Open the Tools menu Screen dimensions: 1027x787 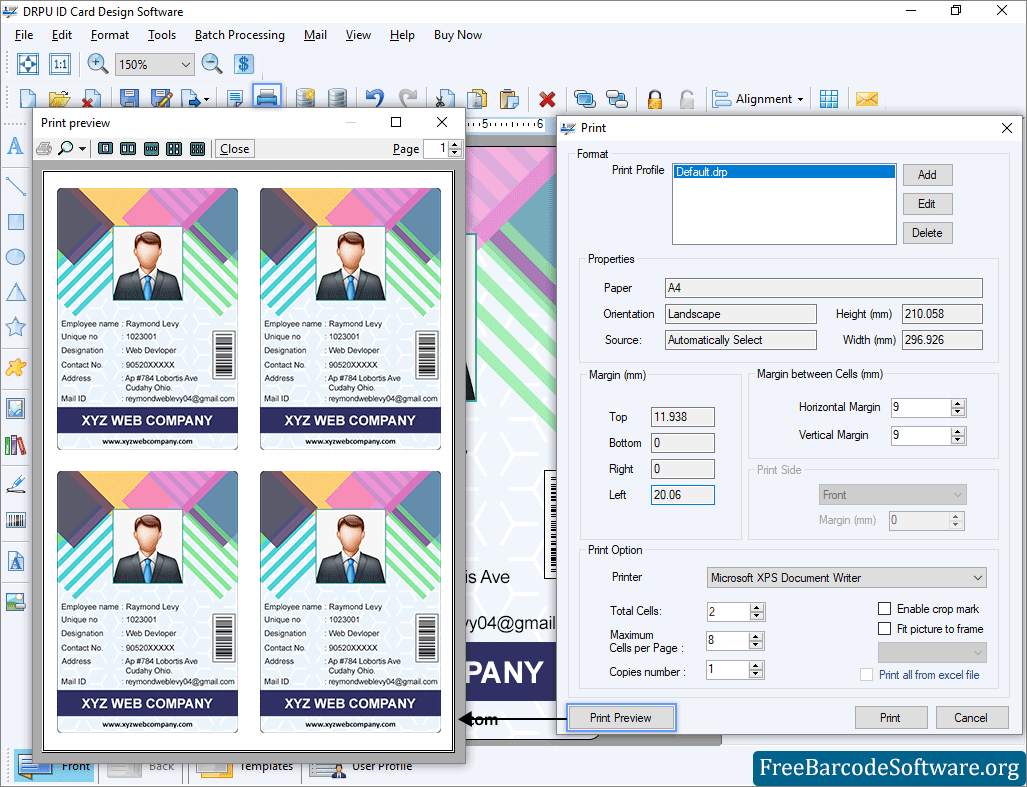point(162,35)
